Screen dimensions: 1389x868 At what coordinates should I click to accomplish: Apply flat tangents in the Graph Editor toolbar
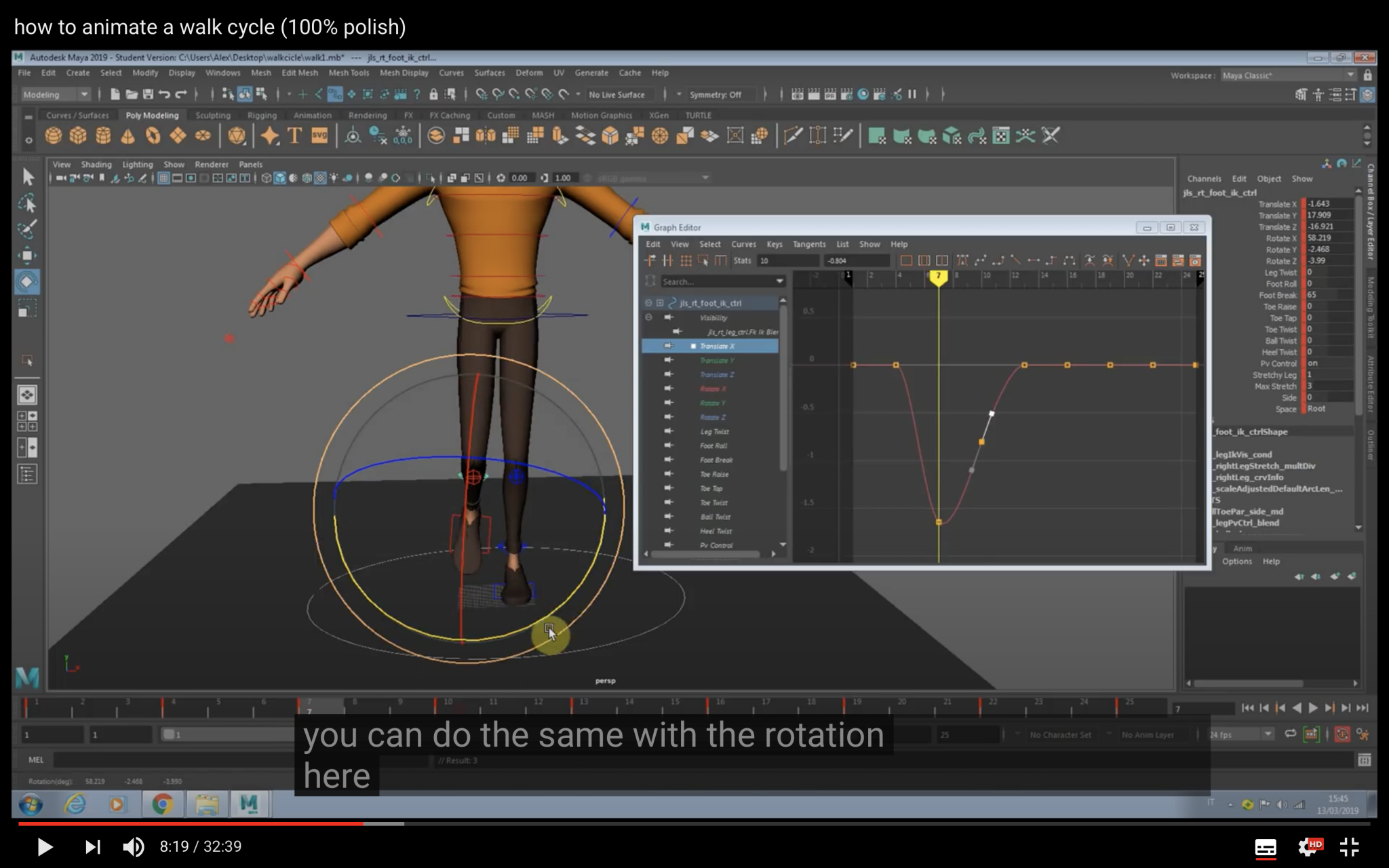(x=1033, y=261)
